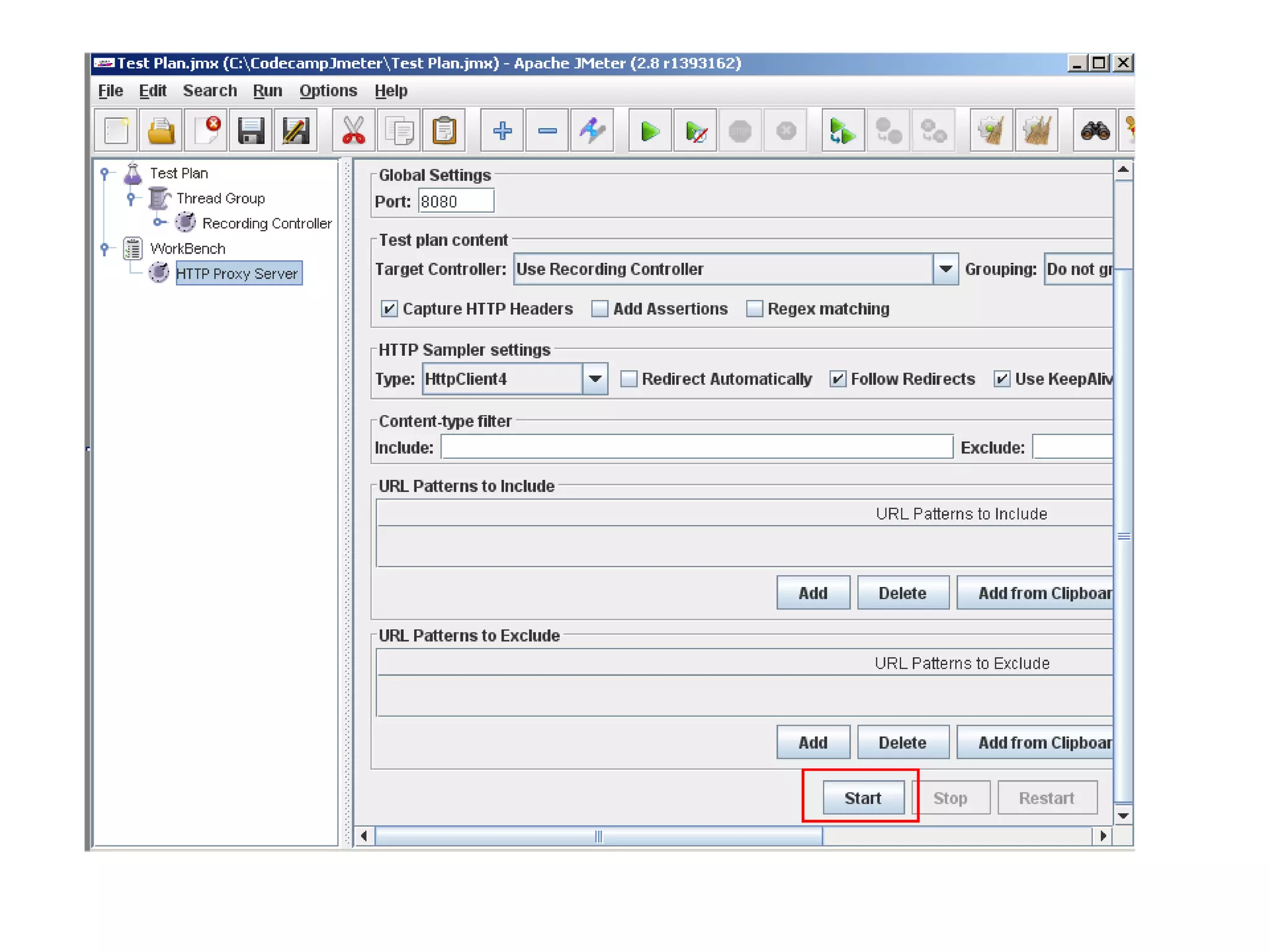Open the HttpClient4 Type dropdown
Screen dimensions: 1270x952
point(595,379)
